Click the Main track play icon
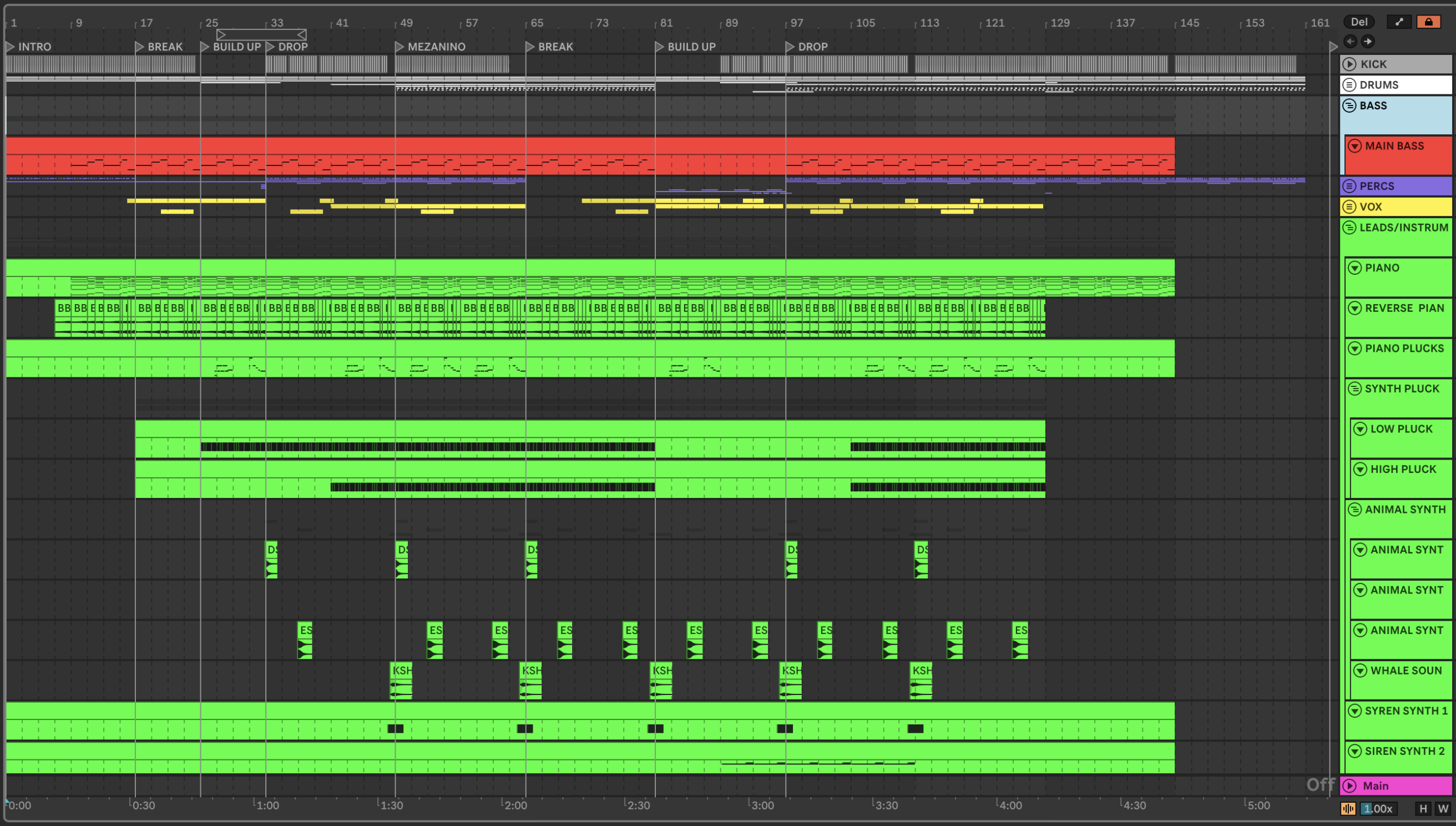This screenshot has height=826, width=1456. (1349, 785)
